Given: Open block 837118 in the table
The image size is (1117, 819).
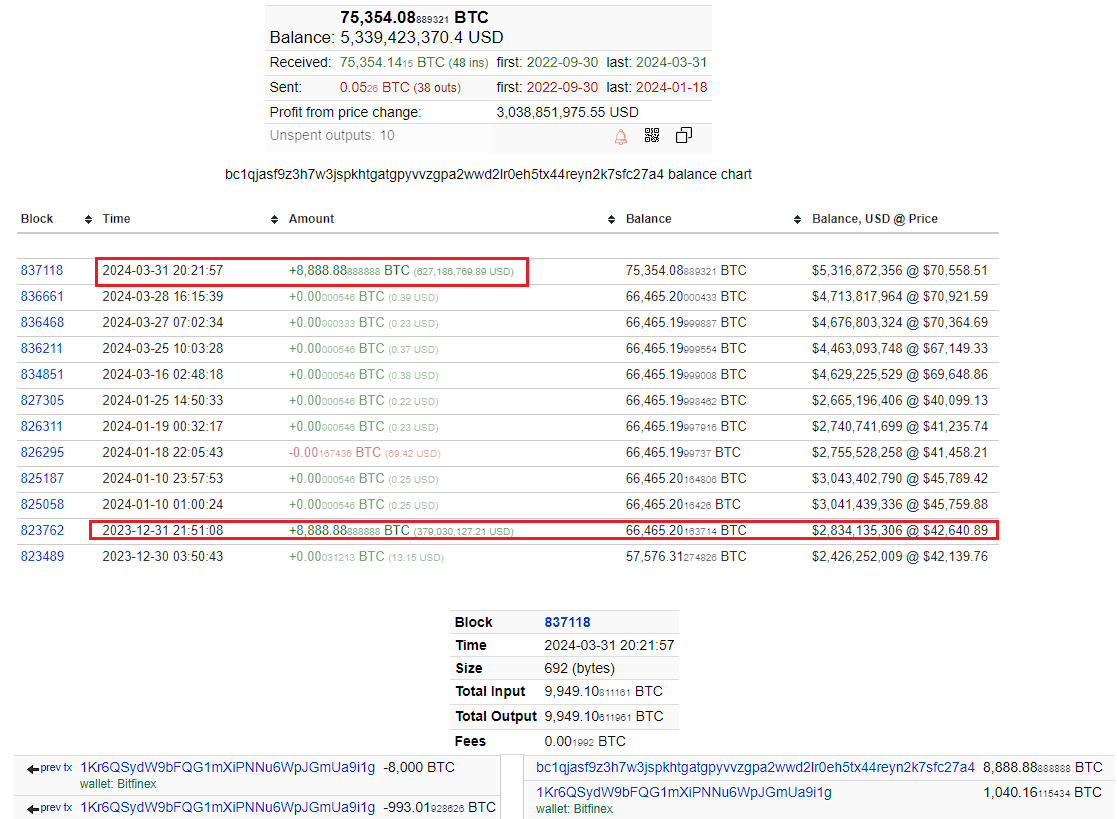Looking at the screenshot, I should click(x=42, y=270).
